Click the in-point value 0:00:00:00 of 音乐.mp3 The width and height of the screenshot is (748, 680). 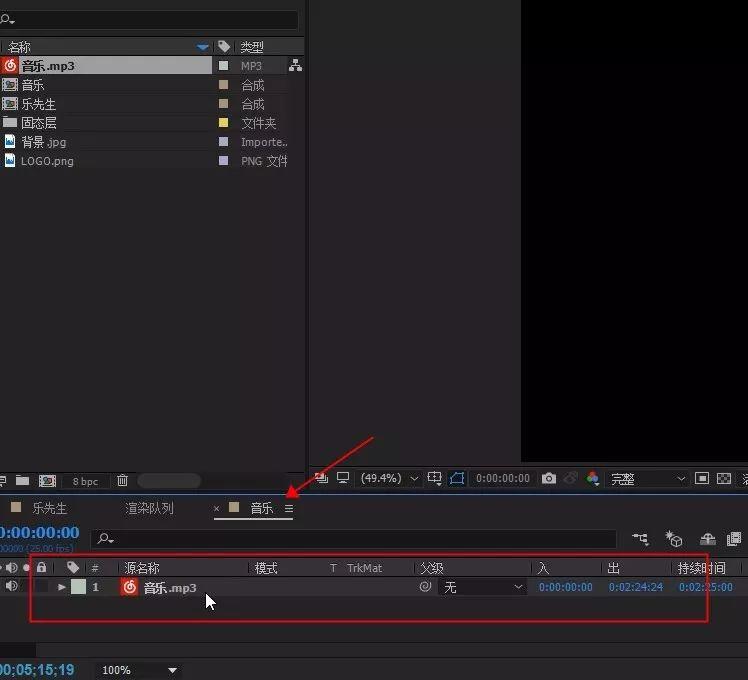[x=565, y=587]
